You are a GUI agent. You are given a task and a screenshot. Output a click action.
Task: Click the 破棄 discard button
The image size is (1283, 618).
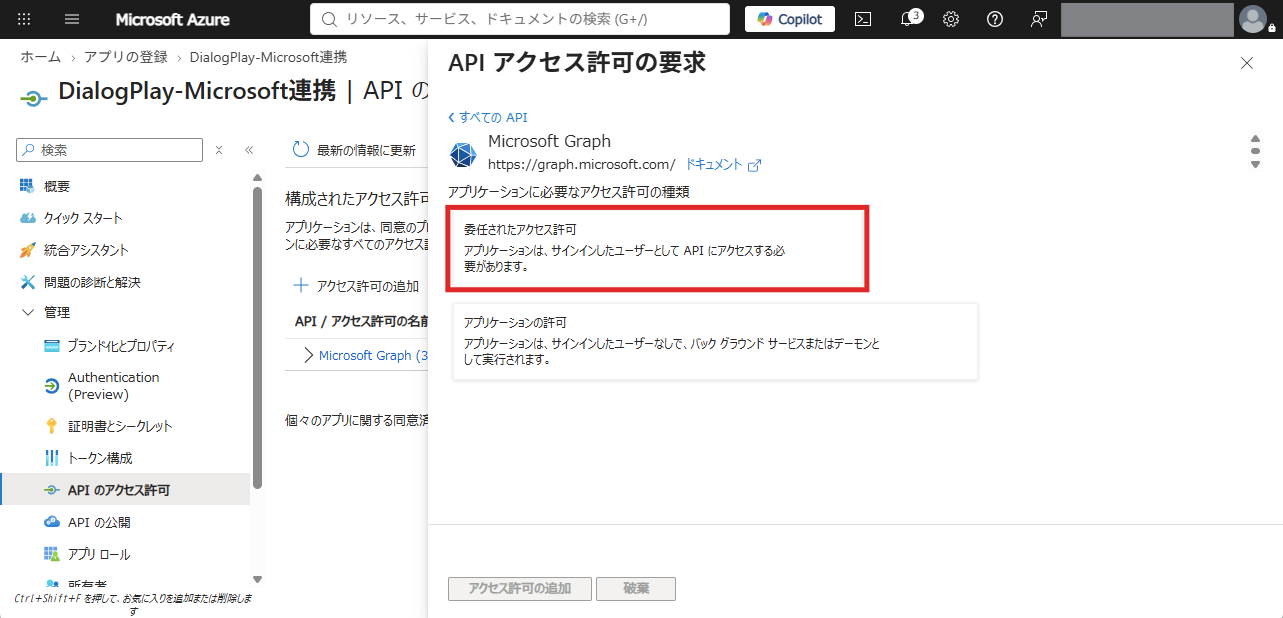[x=636, y=588]
